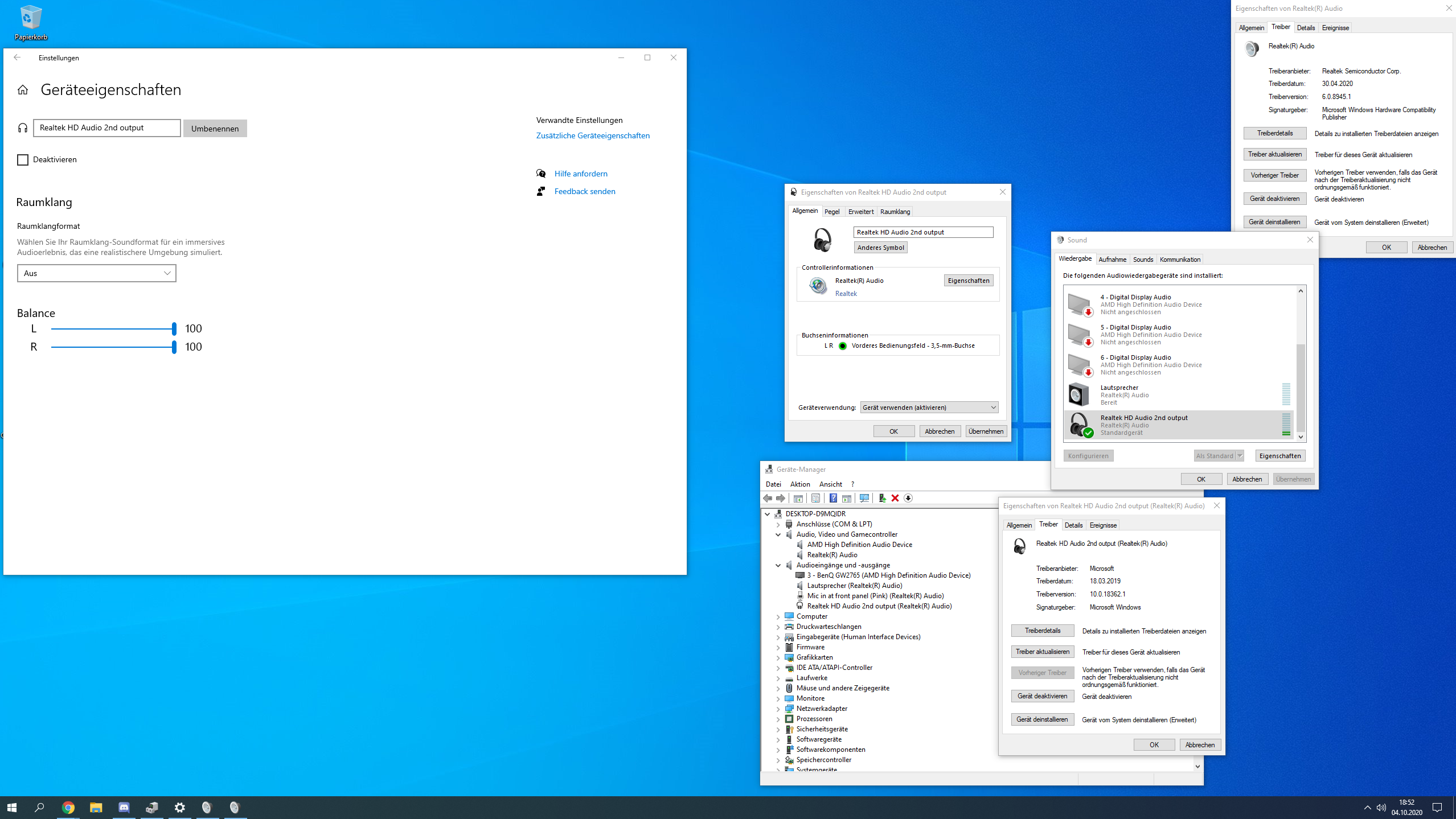This screenshot has height=819, width=1456.
Task: Click the Umbenennen button
Action: 215,129
